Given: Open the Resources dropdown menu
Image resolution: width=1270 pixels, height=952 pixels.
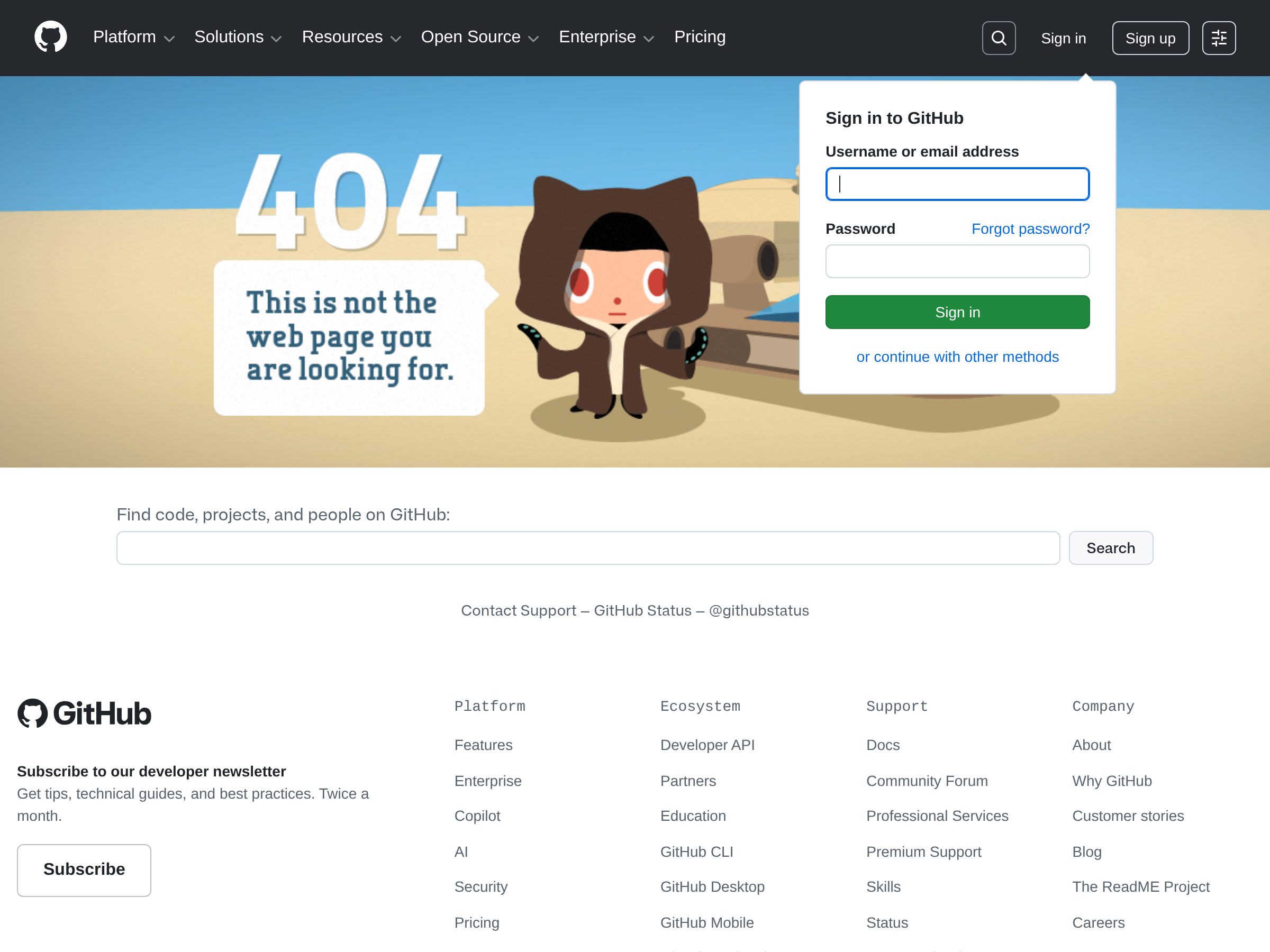Looking at the screenshot, I should 351,38.
